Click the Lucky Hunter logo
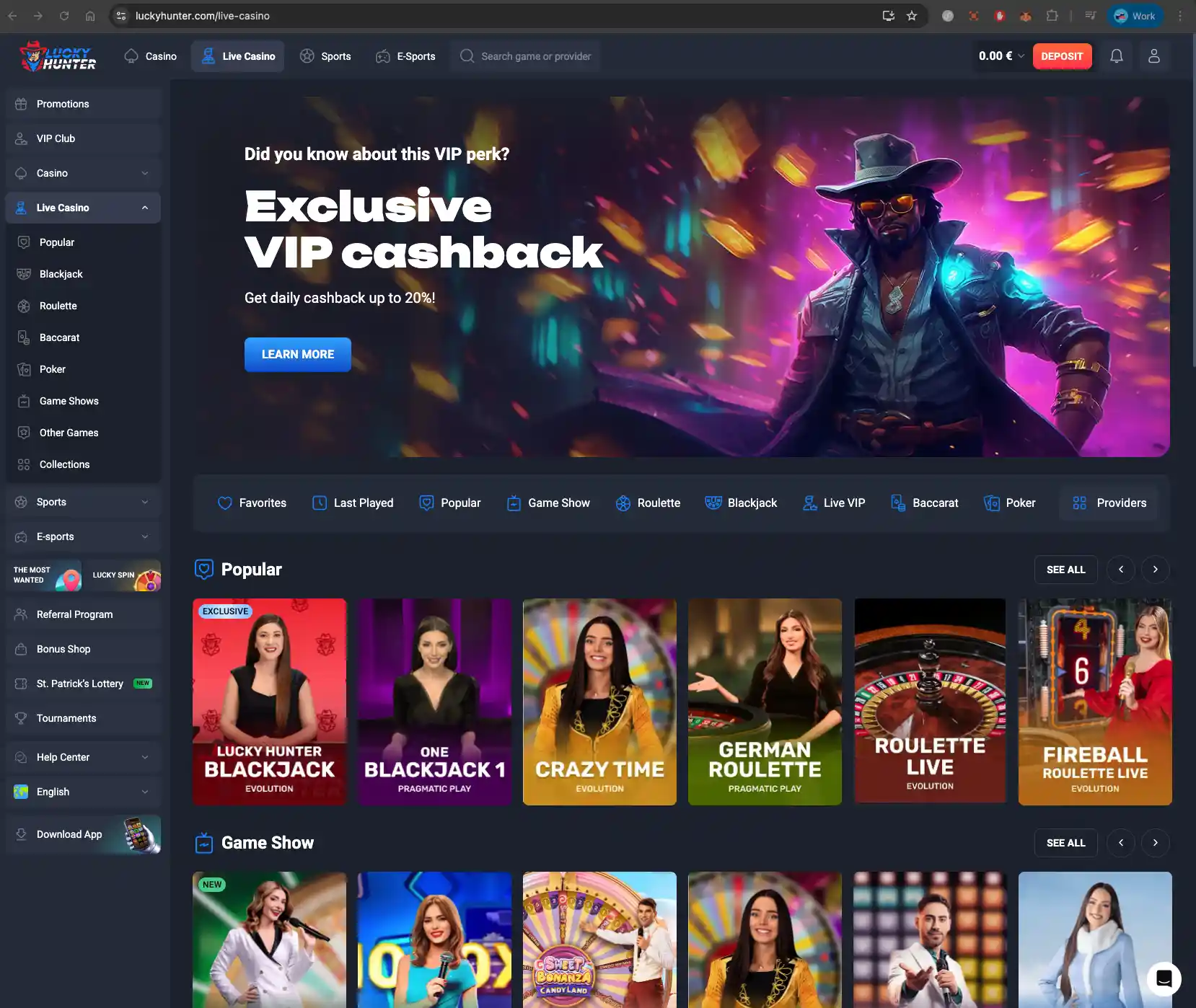 tap(58, 56)
